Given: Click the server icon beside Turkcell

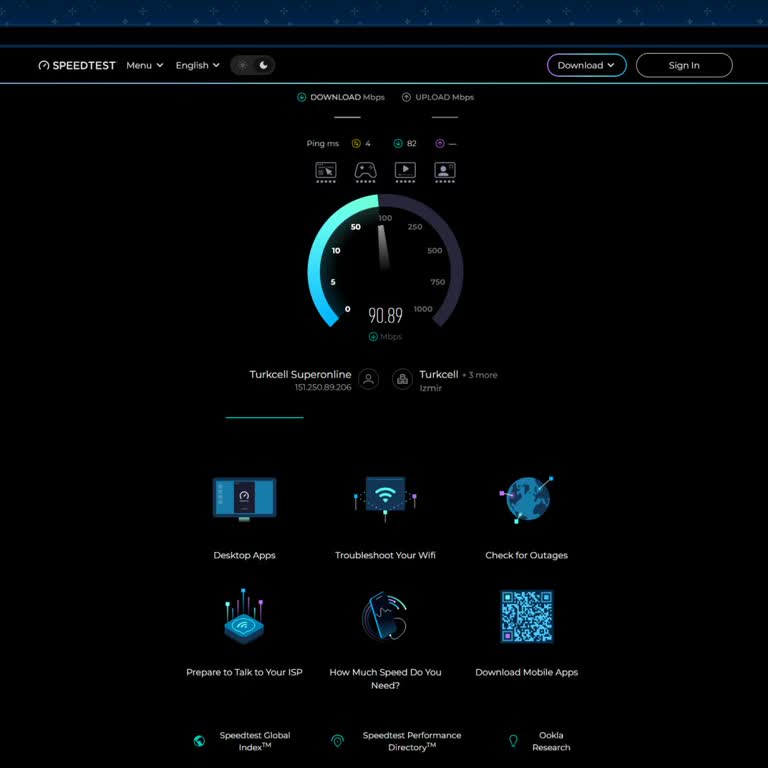Looking at the screenshot, I should (402, 379).
